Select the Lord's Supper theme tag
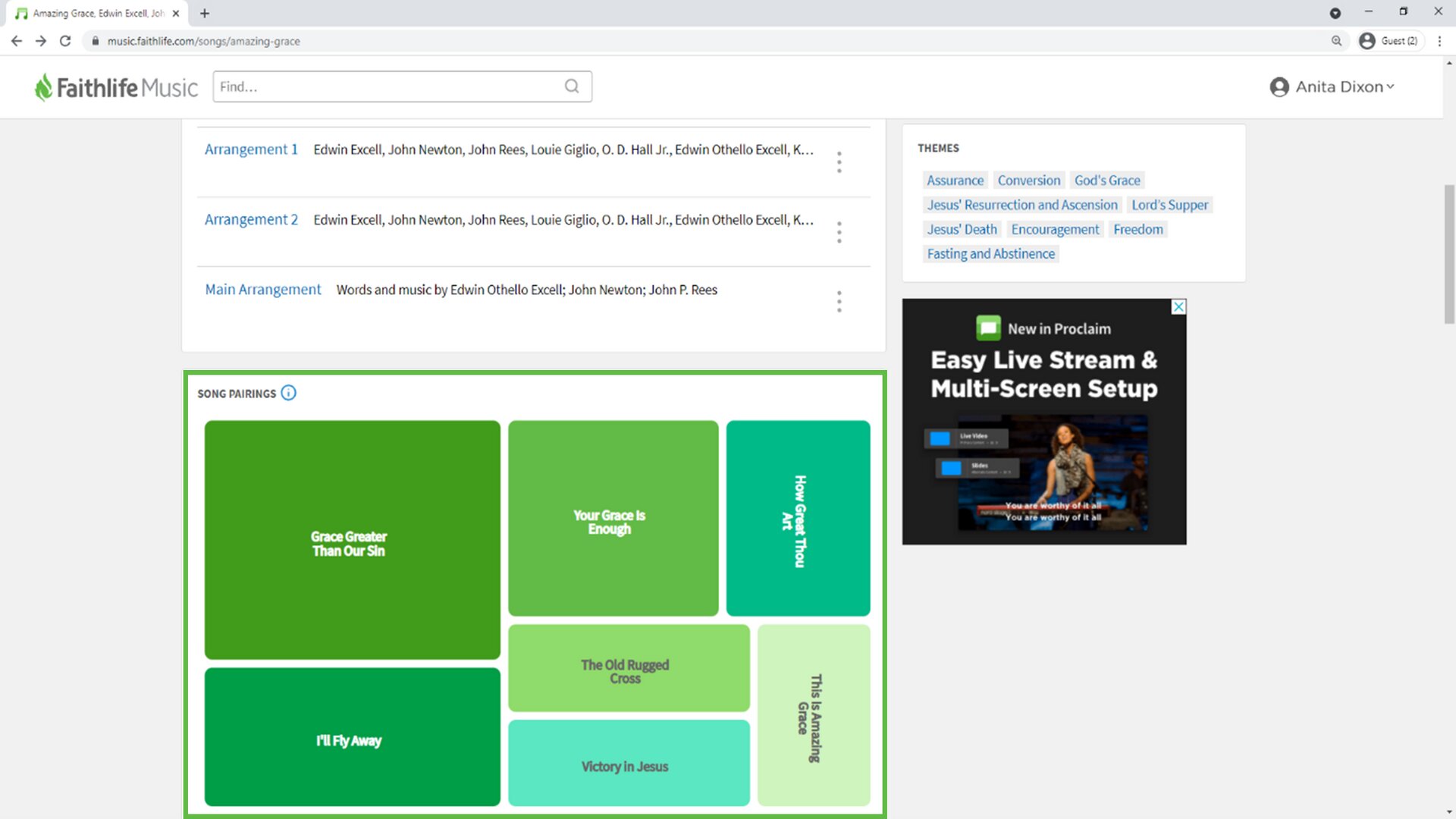The height and width of the screenshot is (819, 1456). pos(1170,205)
